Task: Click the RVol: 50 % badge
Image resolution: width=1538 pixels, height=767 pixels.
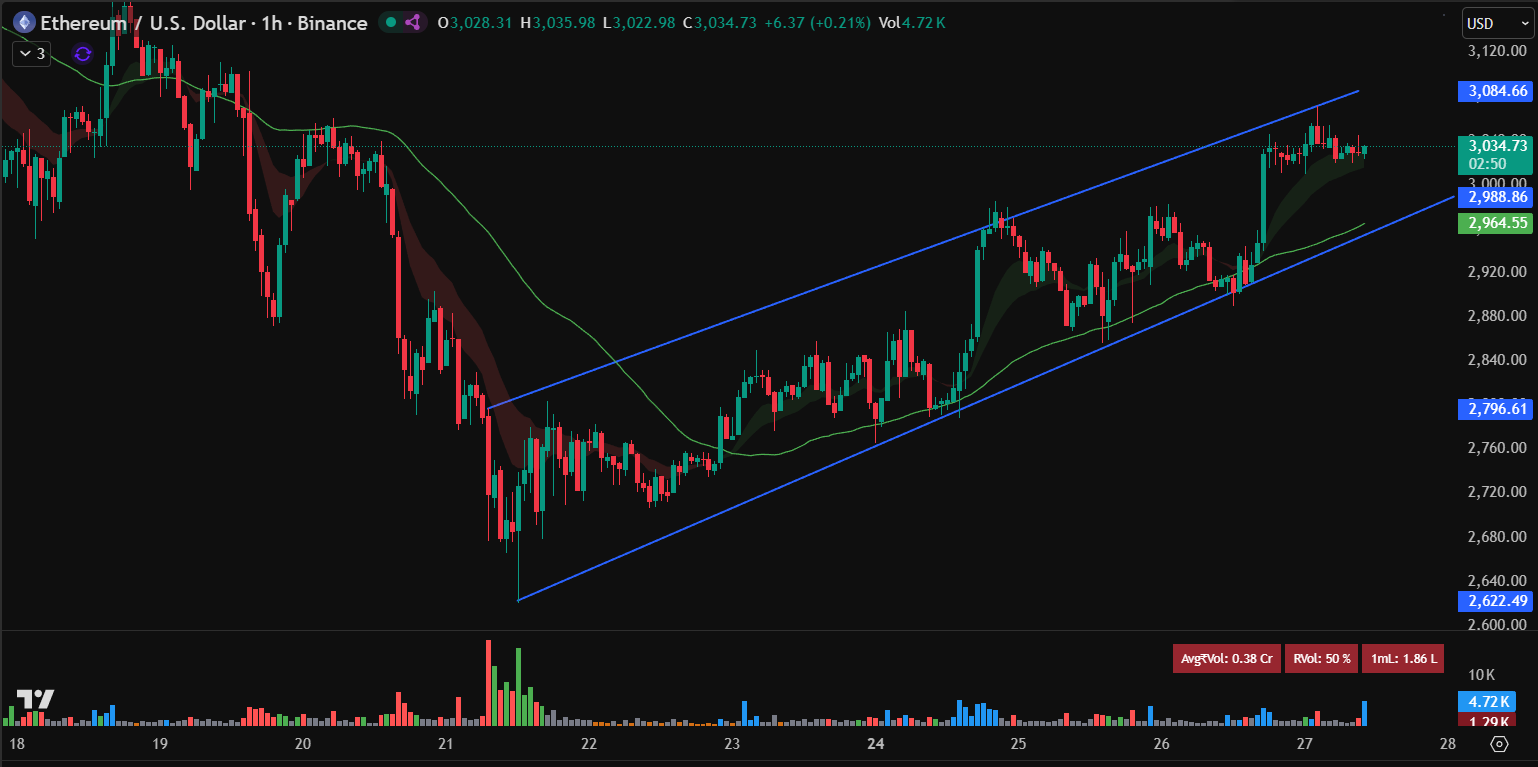Action: [1320, 658]
